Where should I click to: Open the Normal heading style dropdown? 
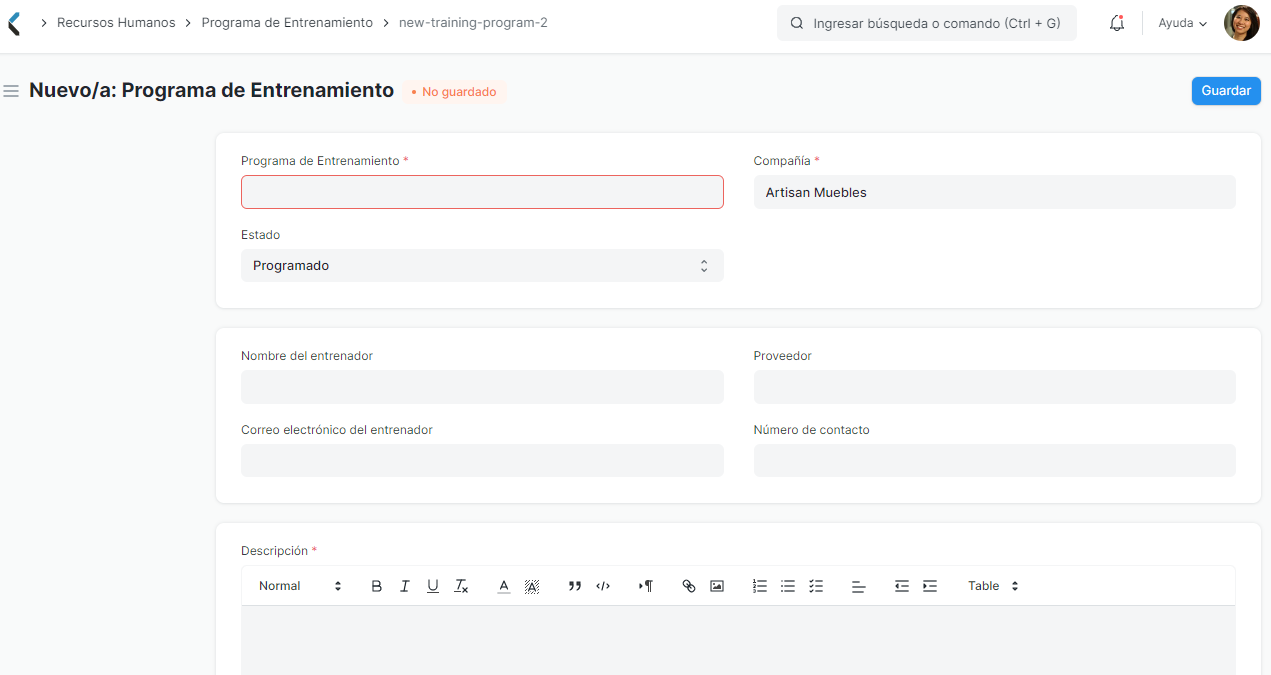pos(300,586)
